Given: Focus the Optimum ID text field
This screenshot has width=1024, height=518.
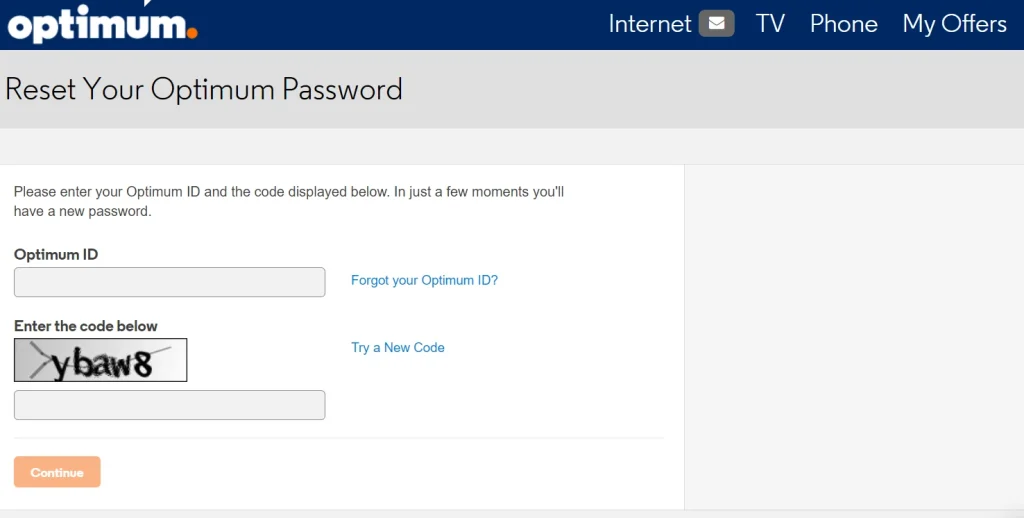Looking at the screenshot, I should click(169, 282).
